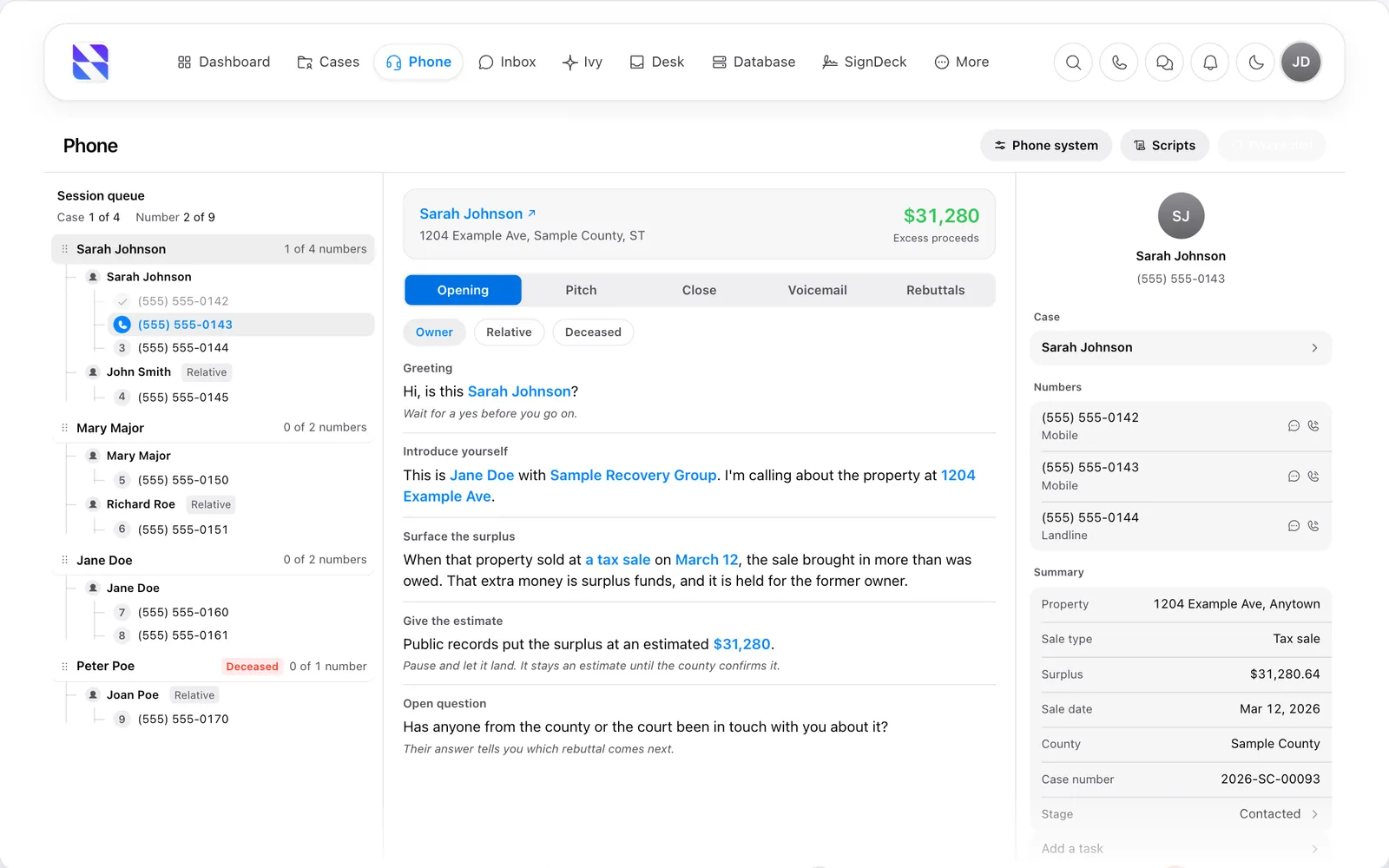Call the (555) 555-0144 landline from the Numbers panel

pos(1313,526)
